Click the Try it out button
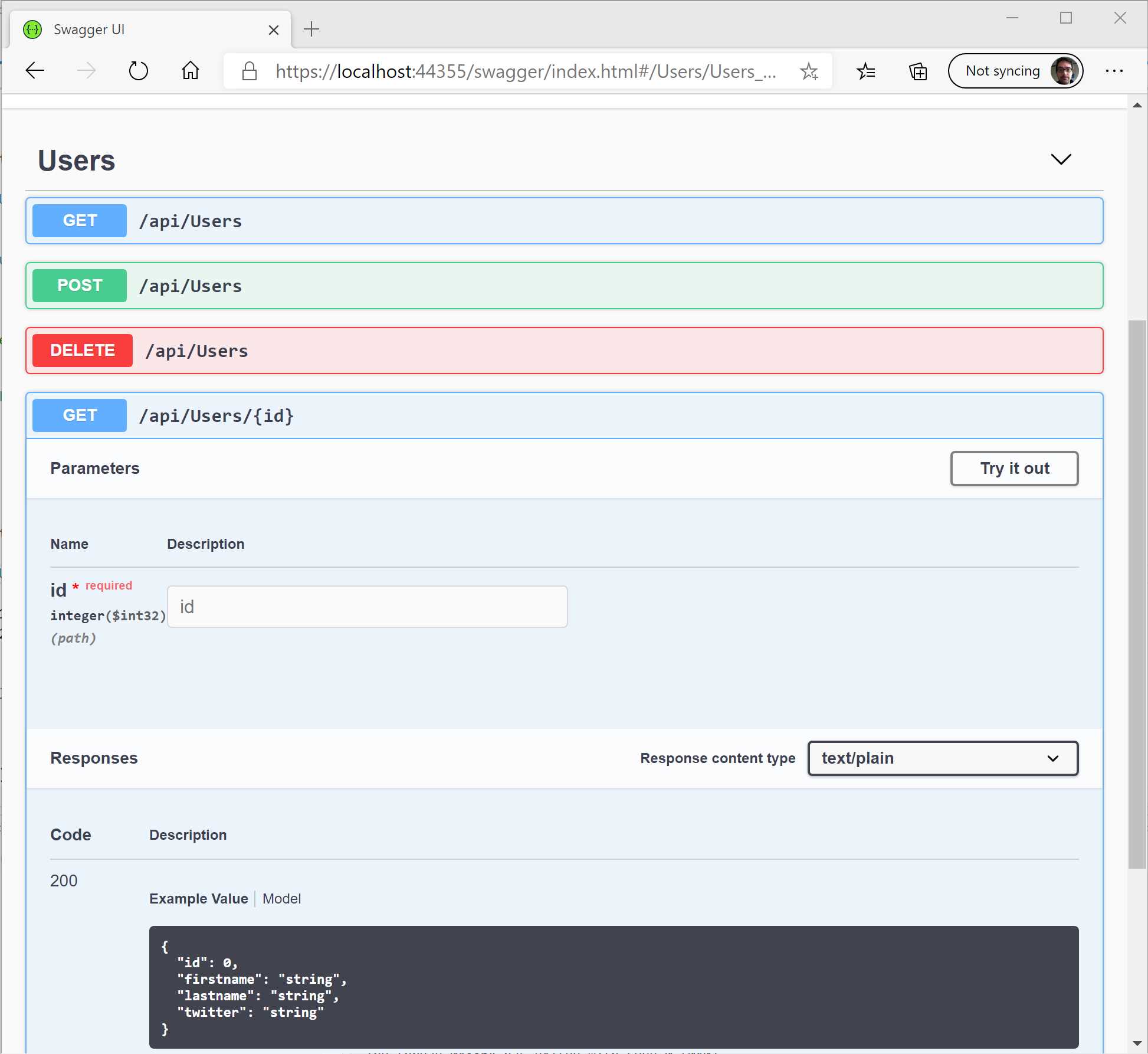Viewport: 1148px width, 1054px height. (x=1014, y=468)
